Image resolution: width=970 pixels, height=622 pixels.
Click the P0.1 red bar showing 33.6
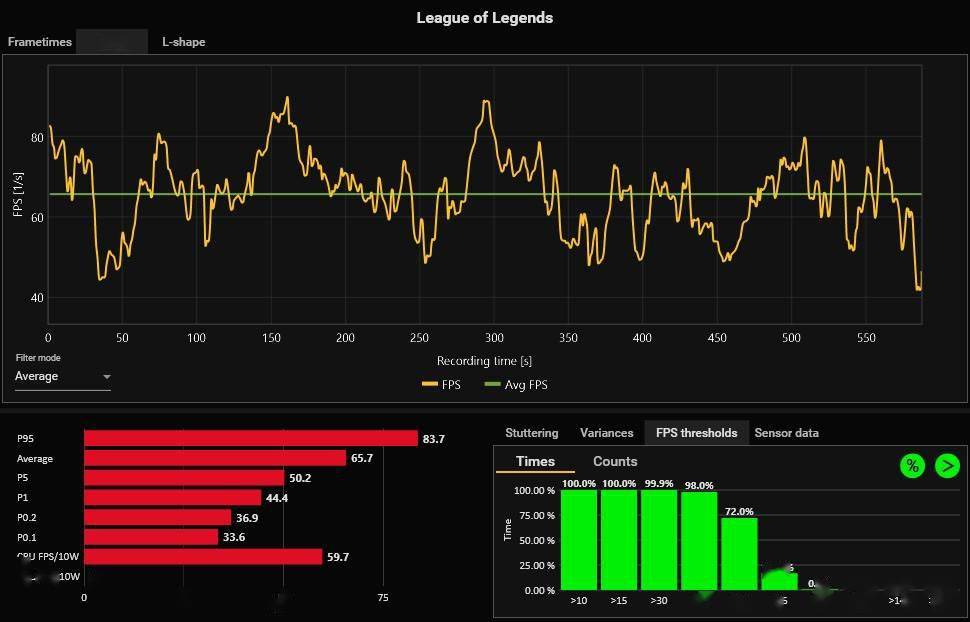[x=150, y=537]
